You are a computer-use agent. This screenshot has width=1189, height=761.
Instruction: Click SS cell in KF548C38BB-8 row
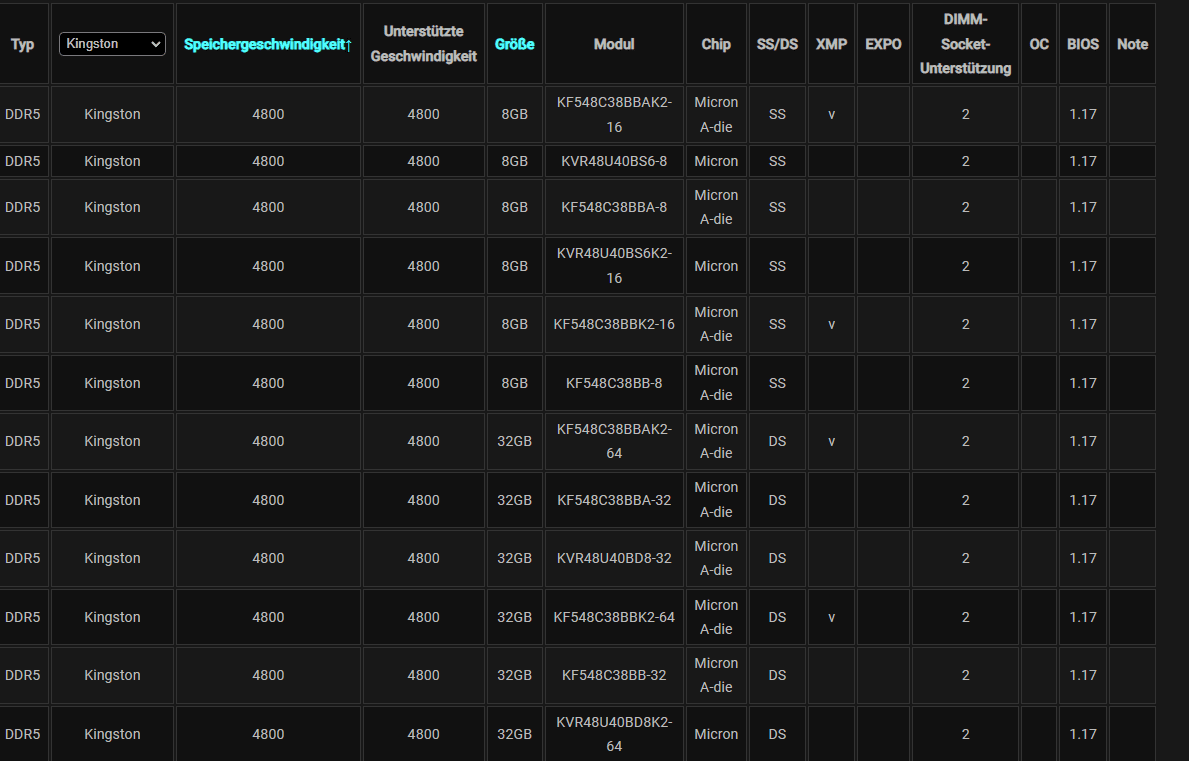[x=777, y=384]
